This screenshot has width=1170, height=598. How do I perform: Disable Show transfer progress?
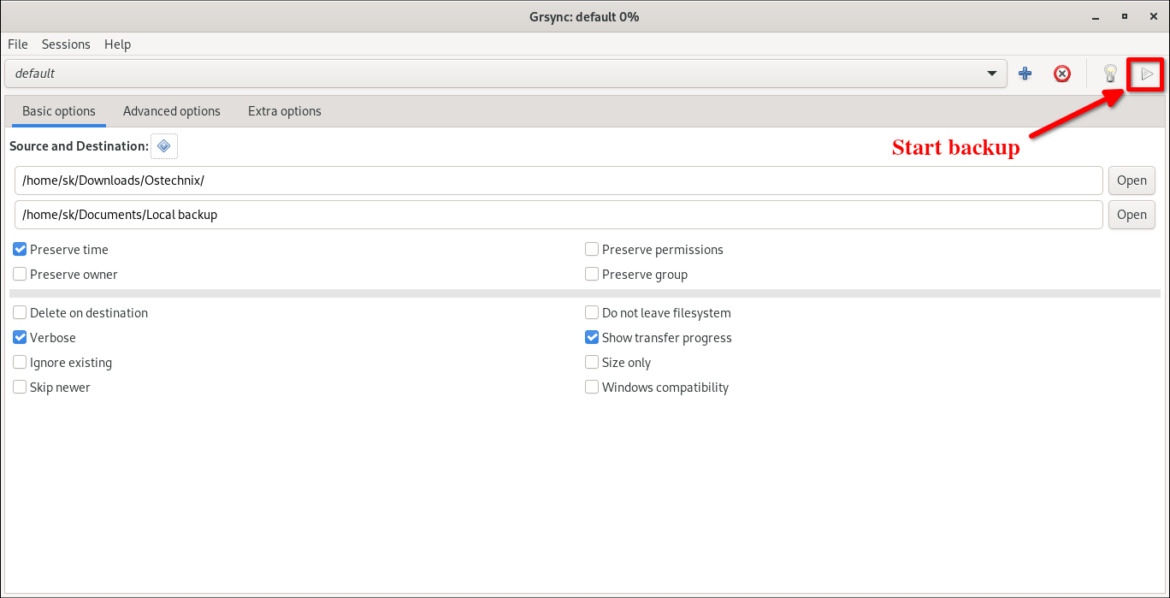click(591, 337)
